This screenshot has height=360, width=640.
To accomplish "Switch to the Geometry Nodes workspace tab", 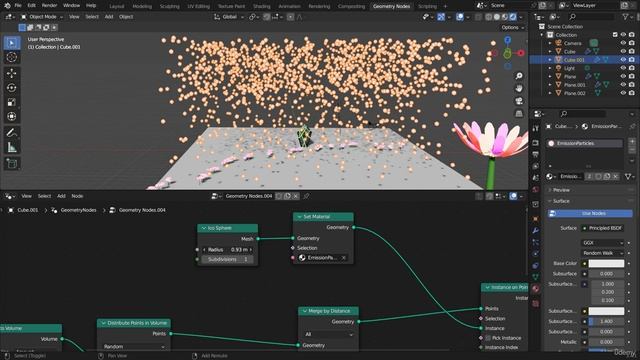I will [391, 6].
